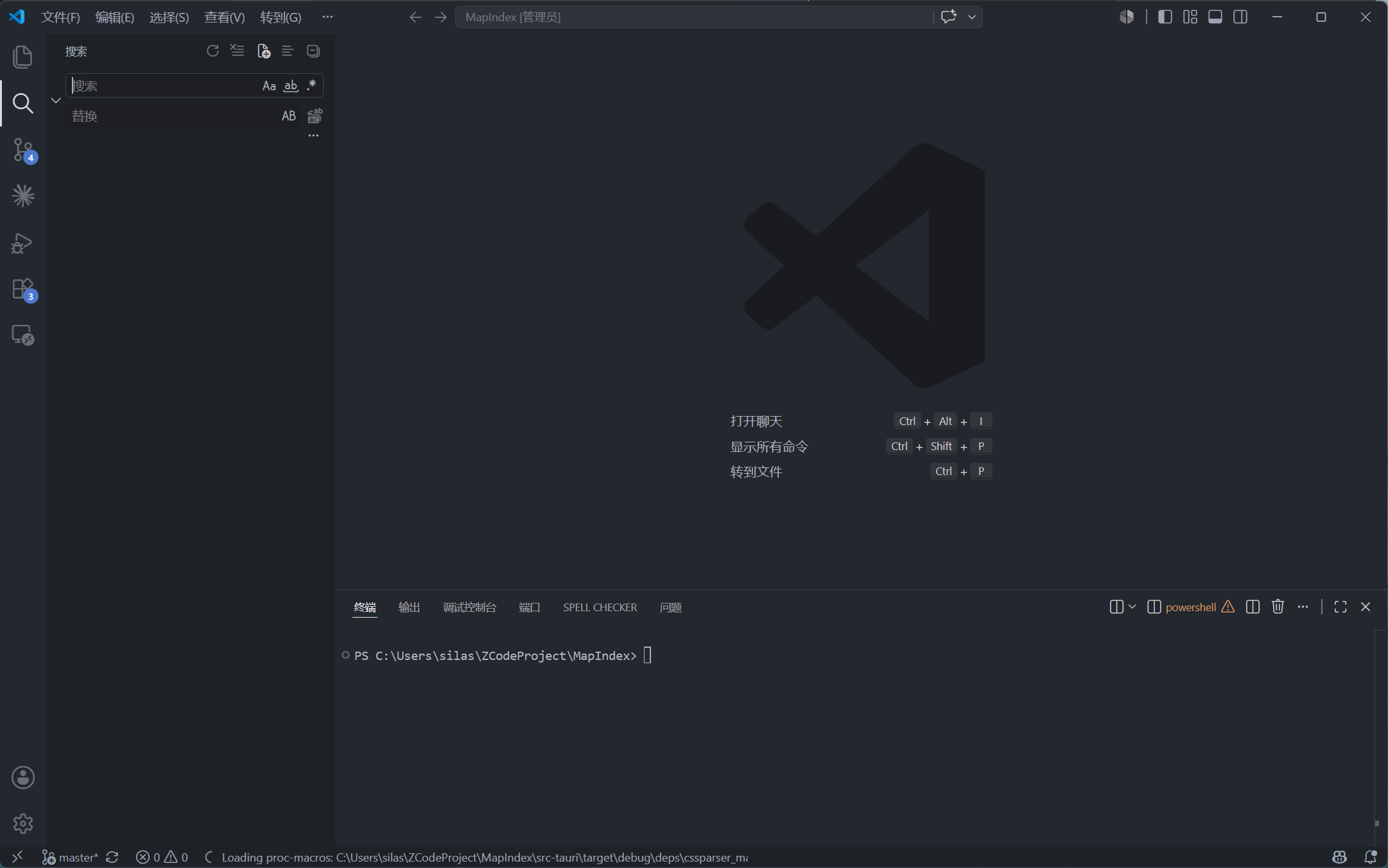Open the Claude starburst icon in activity bar
Image resolution: width=1388 pixels, height=868 pixels.
click(22, 196)
